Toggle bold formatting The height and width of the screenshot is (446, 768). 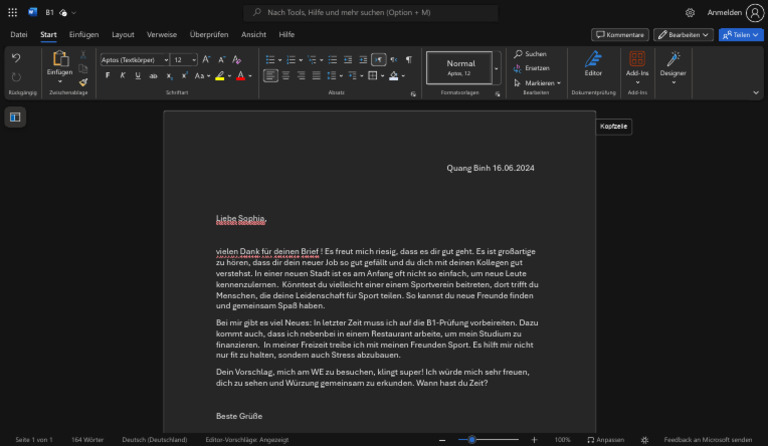[x=107, y=76]
